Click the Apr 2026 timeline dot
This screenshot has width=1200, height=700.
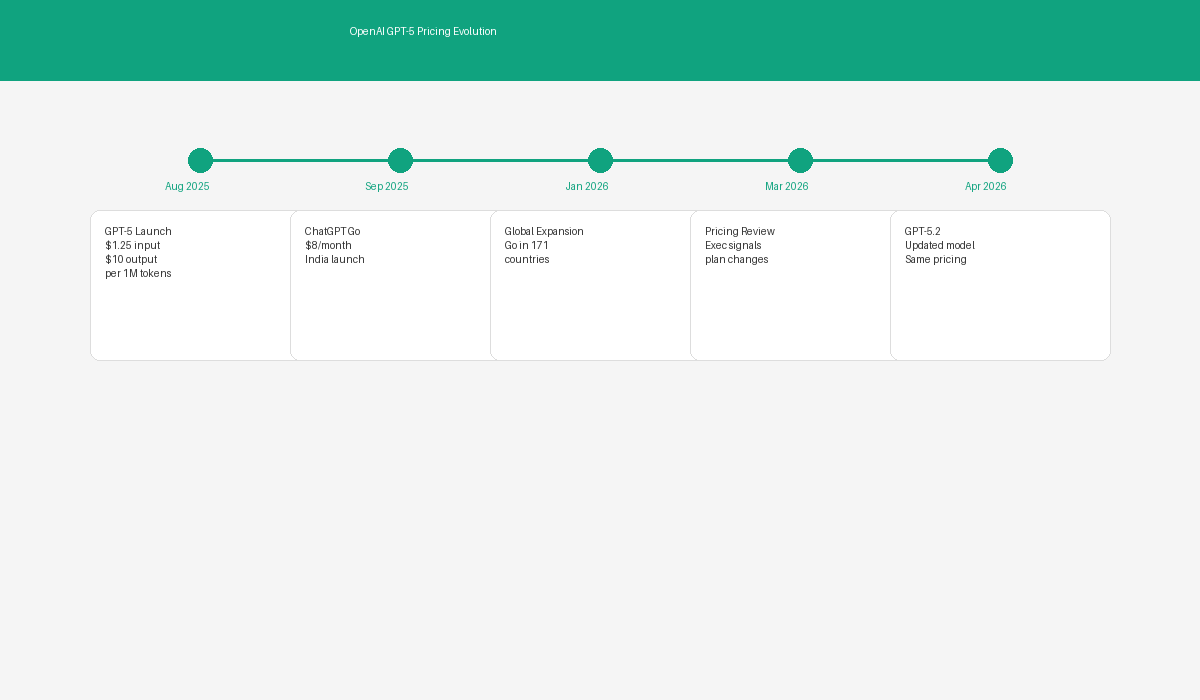pyautogui.click(x=1000, y=160)
